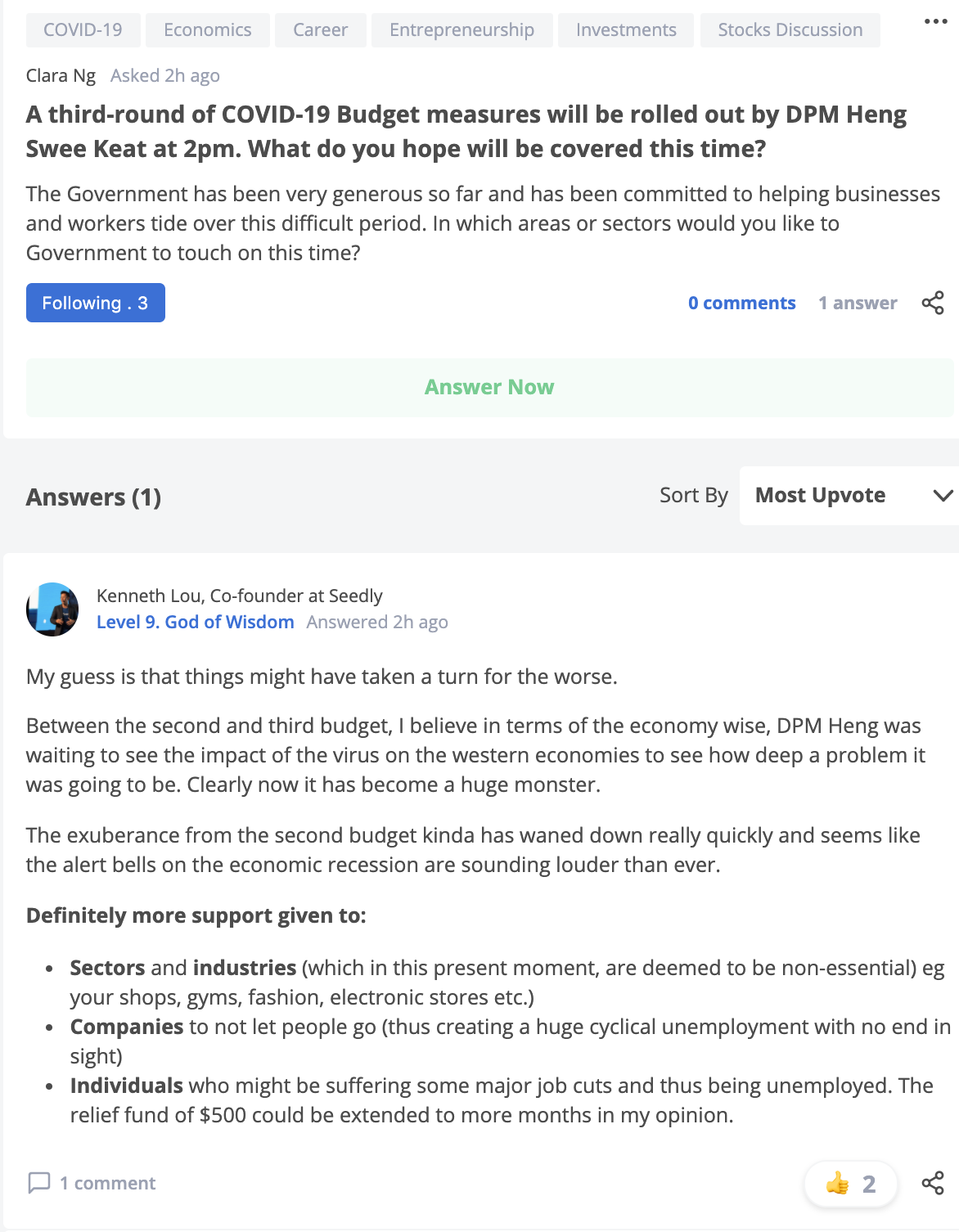959x1232 pixels.
Task: Click the sort dropdown chevron arrow
Action: pos(943,496)
